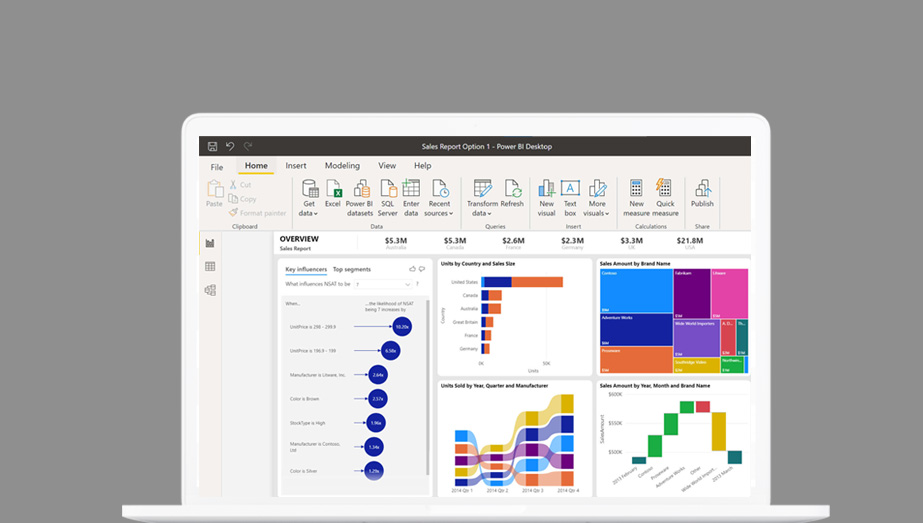
Task: Select the Contoso treemap tile
Action: click(x=636, y=291)
